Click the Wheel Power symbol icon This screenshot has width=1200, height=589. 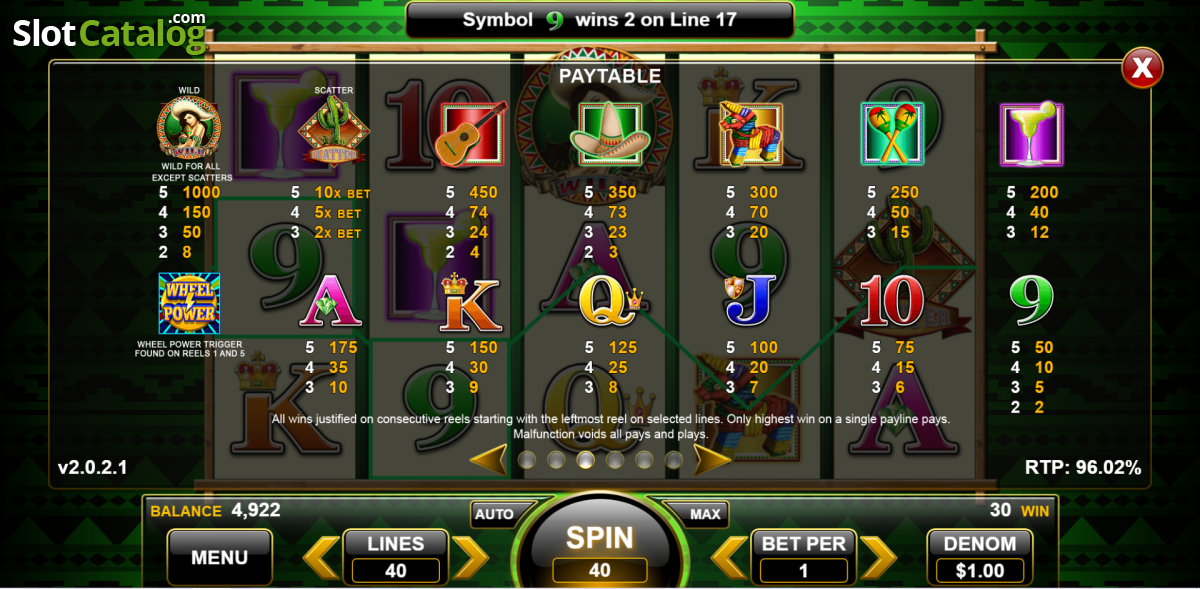[x=189, y=303]
